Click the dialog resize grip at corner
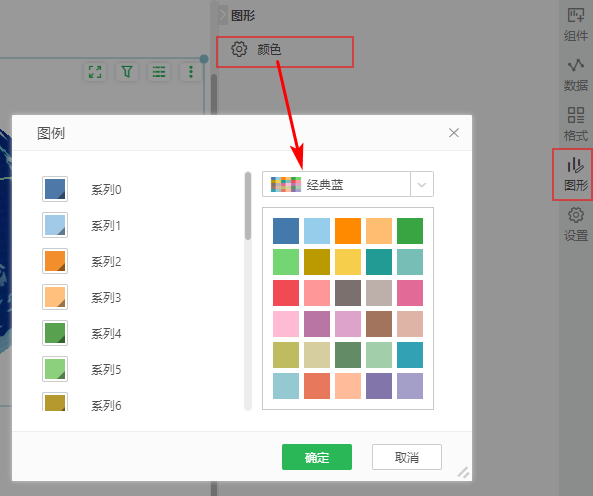This screenshot has width=593, height=496. (x=464, y=473)
